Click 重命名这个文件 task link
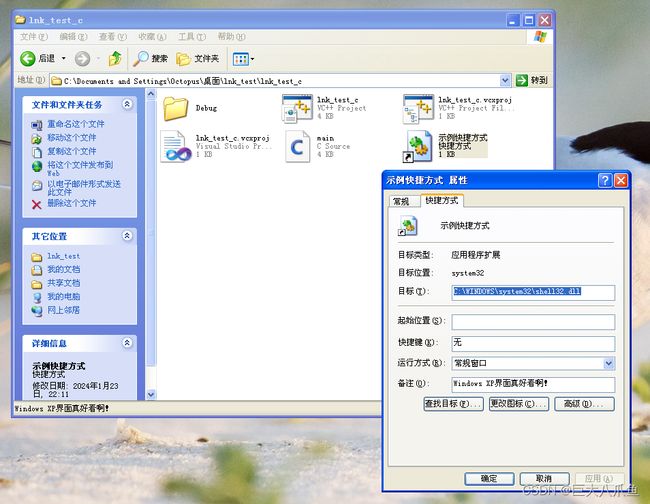 point(76,124)
